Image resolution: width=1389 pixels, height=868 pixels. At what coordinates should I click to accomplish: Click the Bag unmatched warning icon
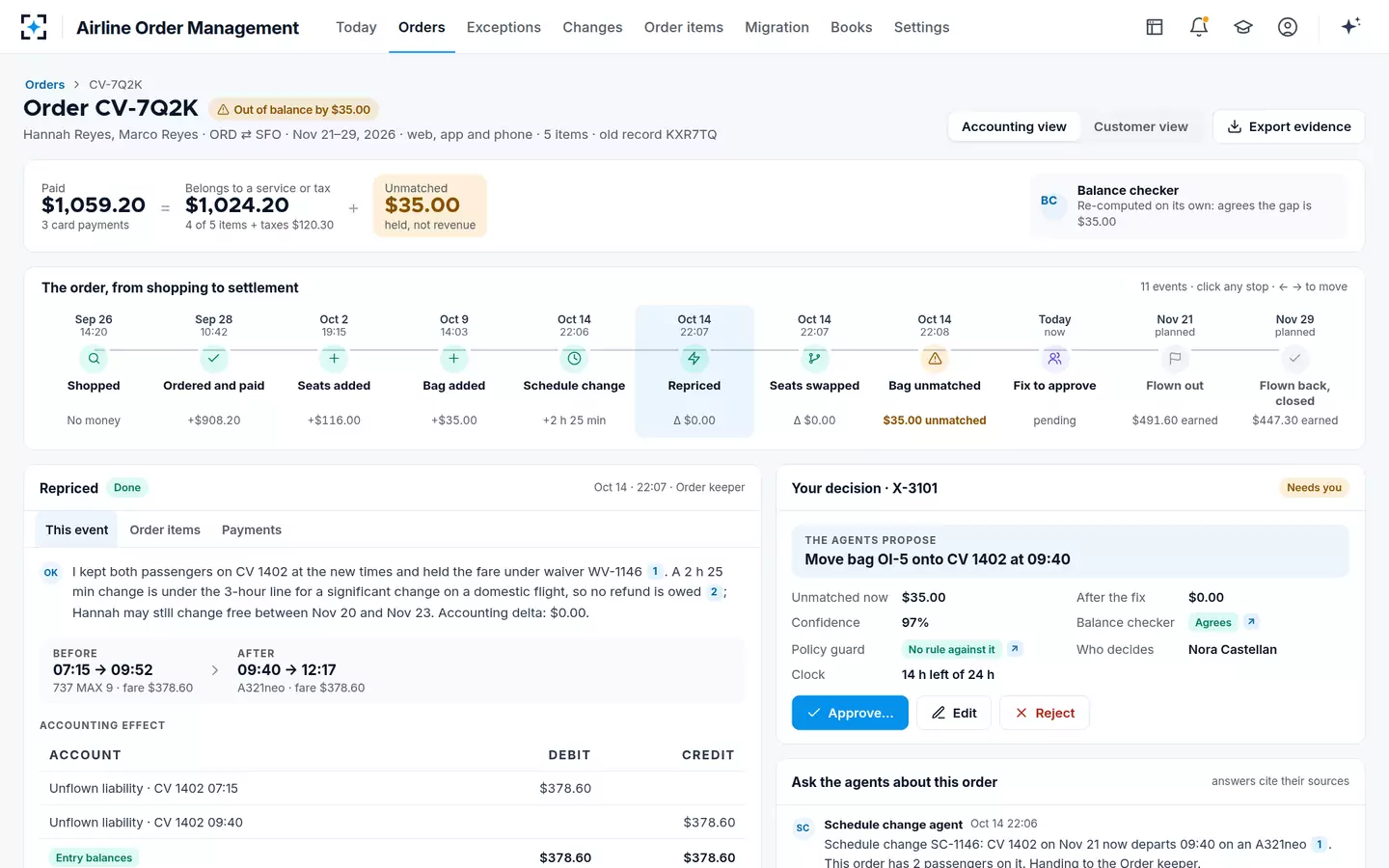pyautogui.click(x=935, y=359)
